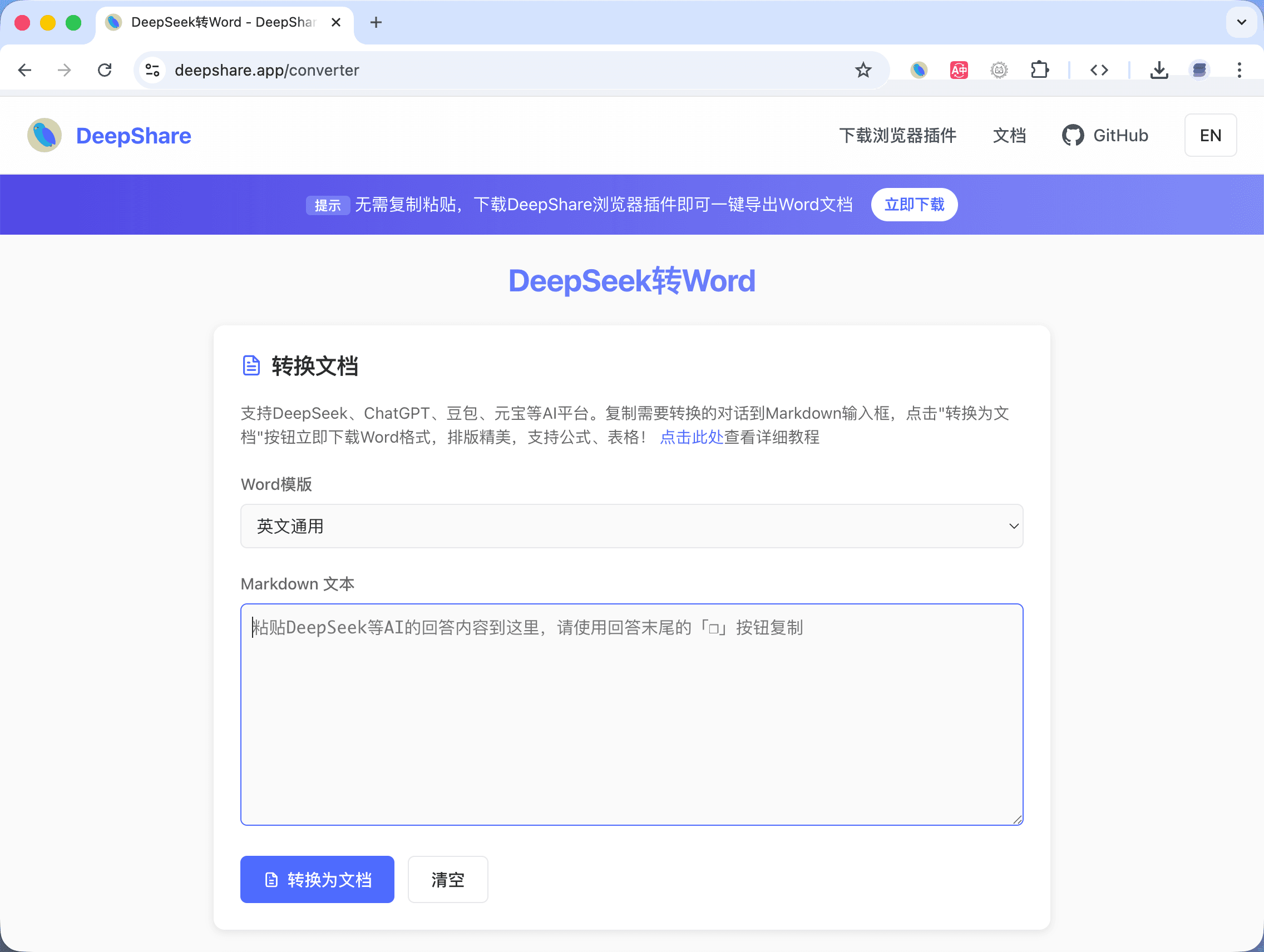Bookmark this page with the star icon
Screen dimensions: 1264x952
[x=863, y=70]
